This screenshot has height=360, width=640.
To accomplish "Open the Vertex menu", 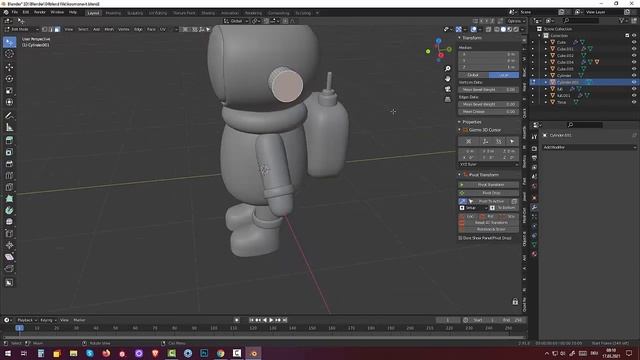I will 123,29.
